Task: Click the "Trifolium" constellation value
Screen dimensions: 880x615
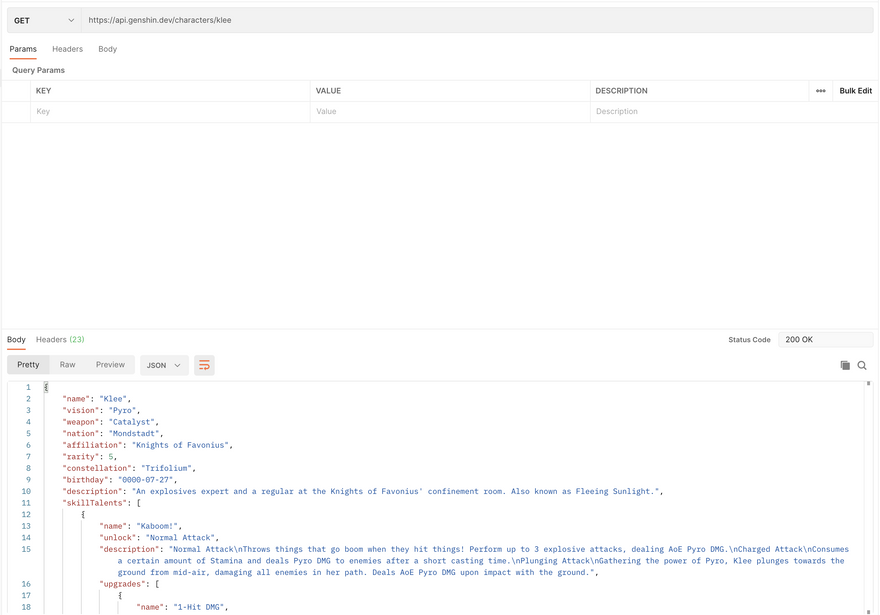Action: tap(166, 468)
